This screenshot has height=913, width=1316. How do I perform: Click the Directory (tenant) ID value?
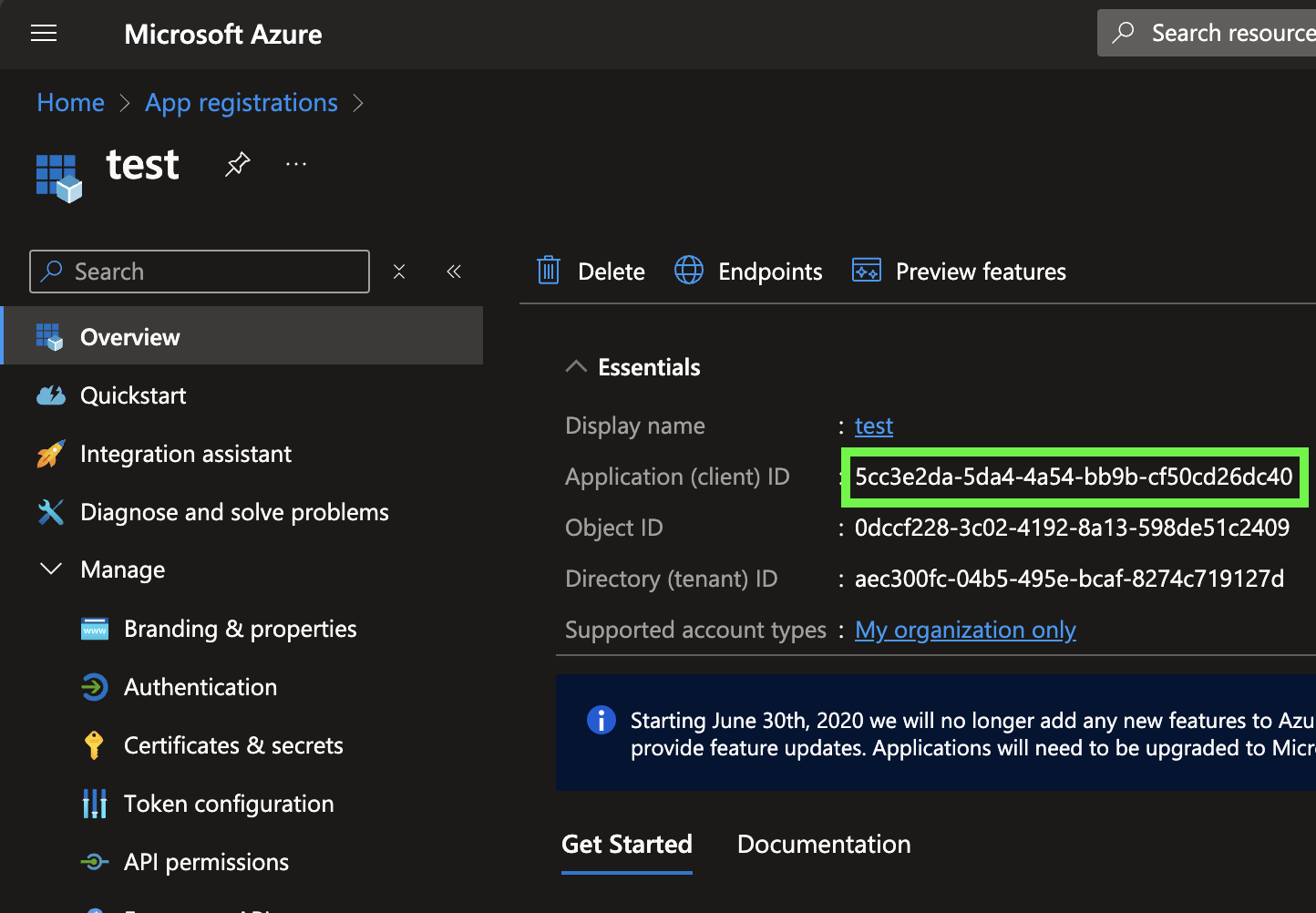point(1069,579)
